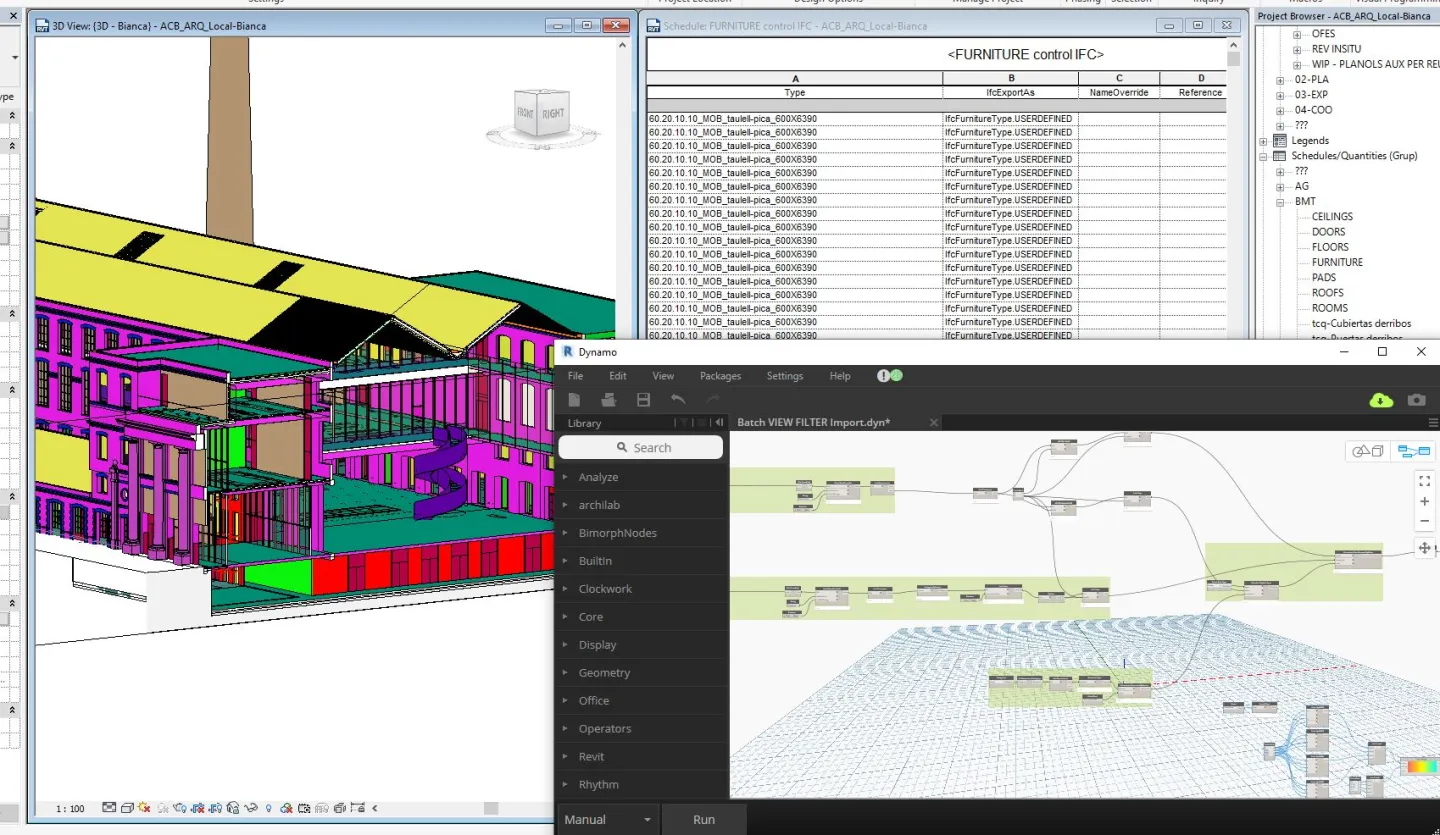Click the Dynamo Library search field
The image size is (1440, 835).
641,448
